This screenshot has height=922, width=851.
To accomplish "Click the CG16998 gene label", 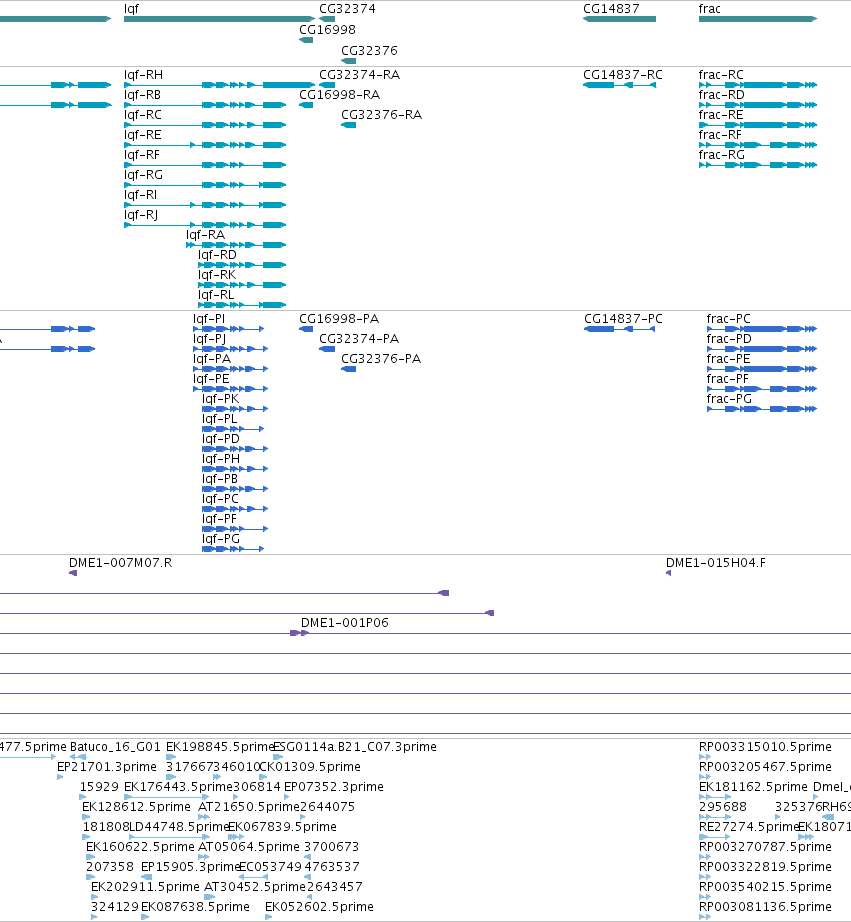I will [327, 30].
